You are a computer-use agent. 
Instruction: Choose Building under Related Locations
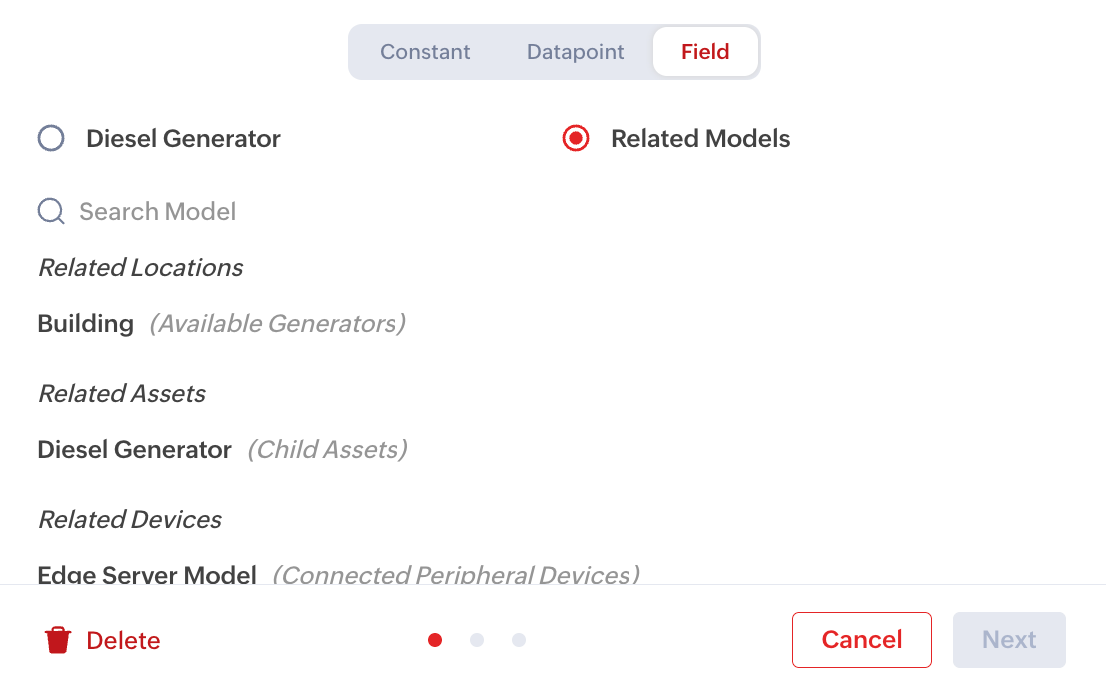86,324
